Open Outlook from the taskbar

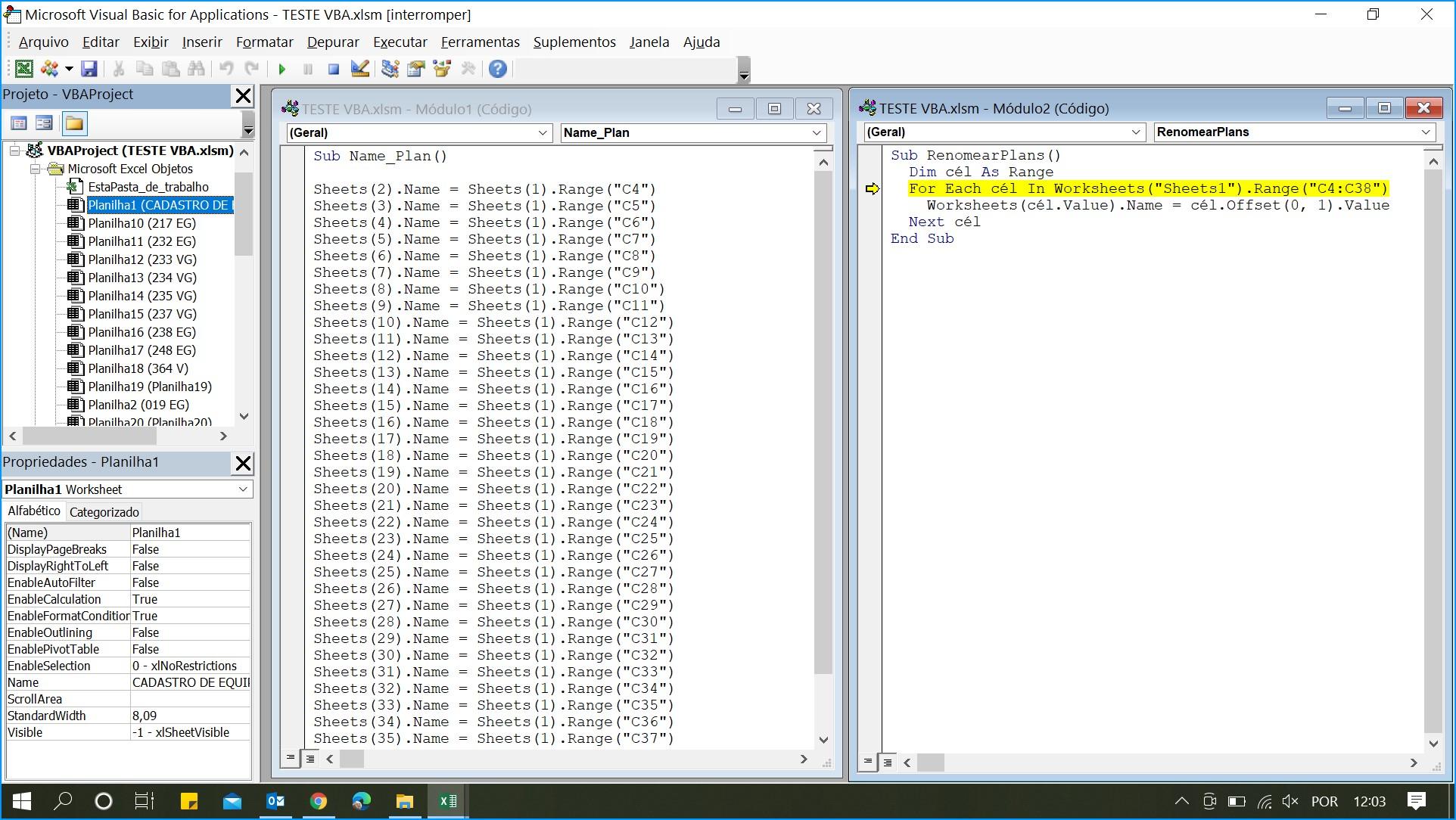[275, 801]
